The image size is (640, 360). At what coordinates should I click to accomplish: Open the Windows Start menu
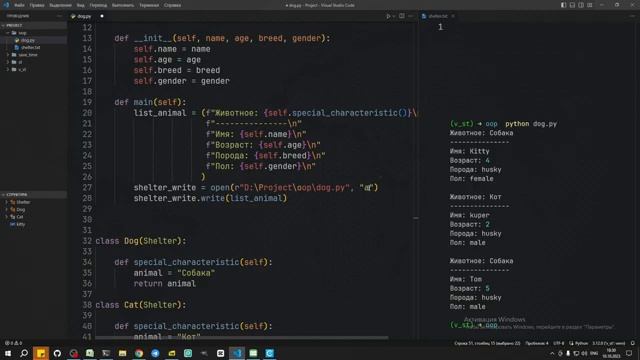tap(8, 353)
